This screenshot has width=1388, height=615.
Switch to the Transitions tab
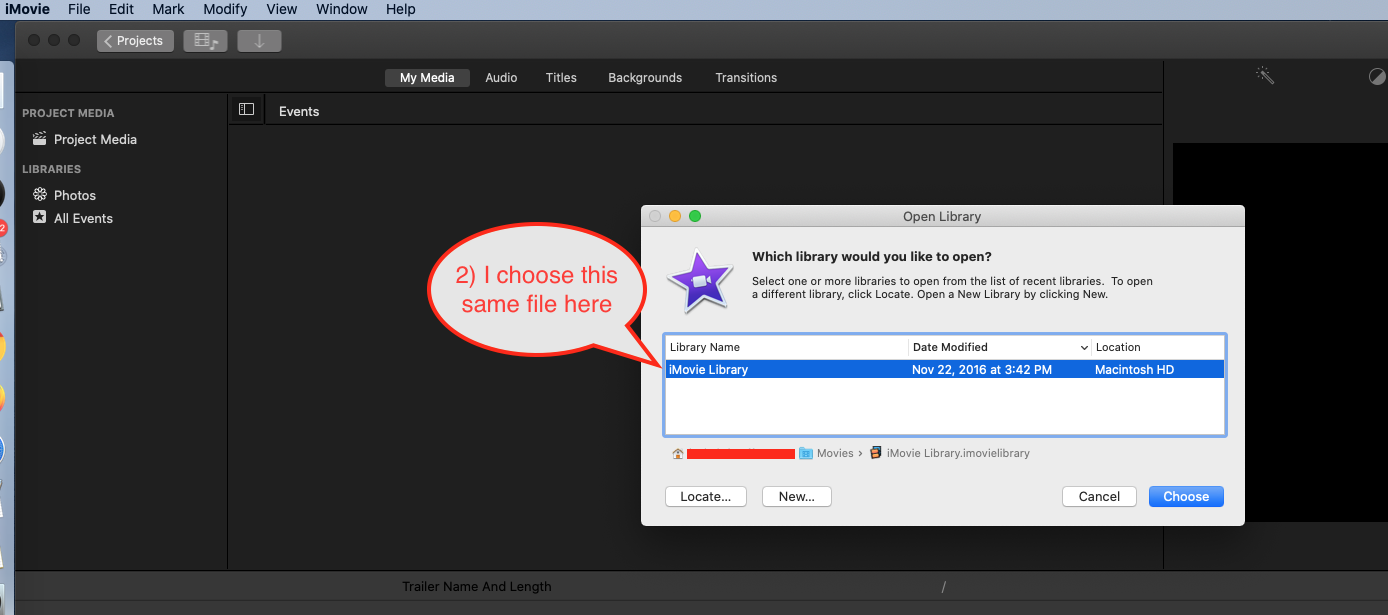[x=746, y=78]
